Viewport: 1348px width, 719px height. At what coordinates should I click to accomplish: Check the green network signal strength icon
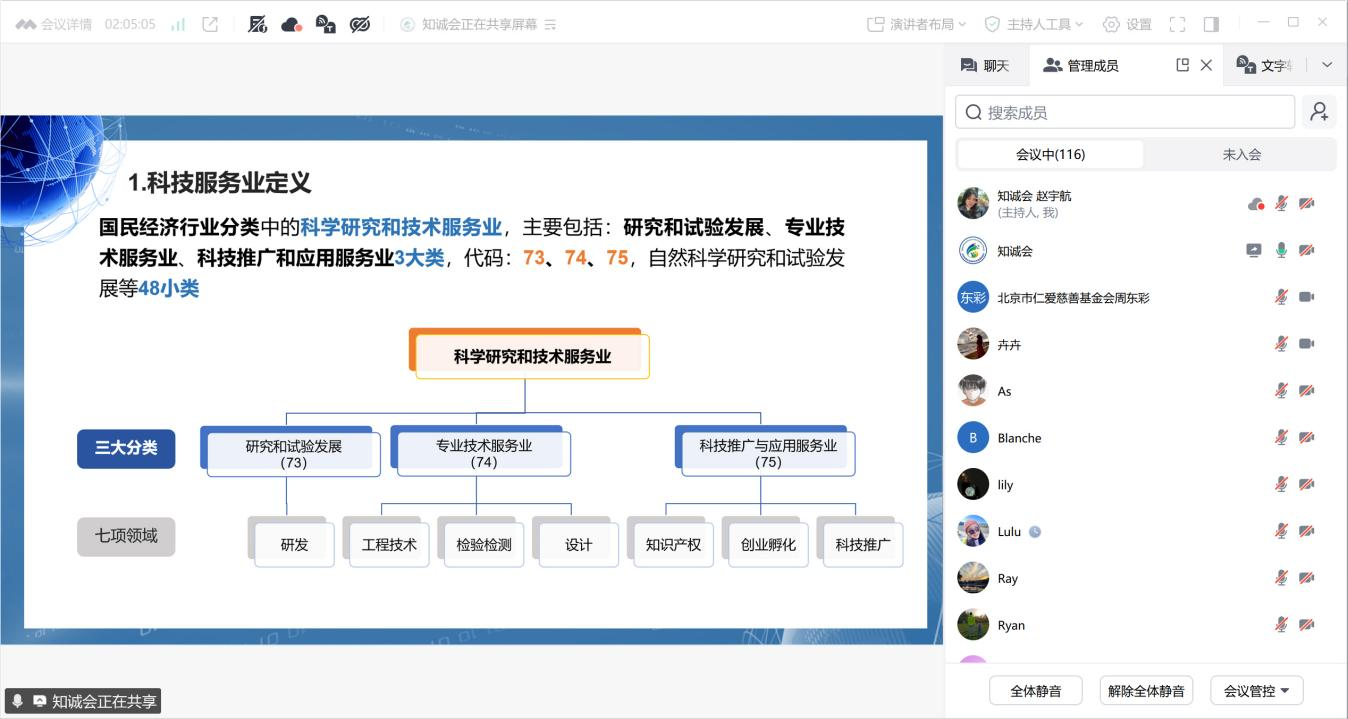pyautogui.click(x=178, y=24)
